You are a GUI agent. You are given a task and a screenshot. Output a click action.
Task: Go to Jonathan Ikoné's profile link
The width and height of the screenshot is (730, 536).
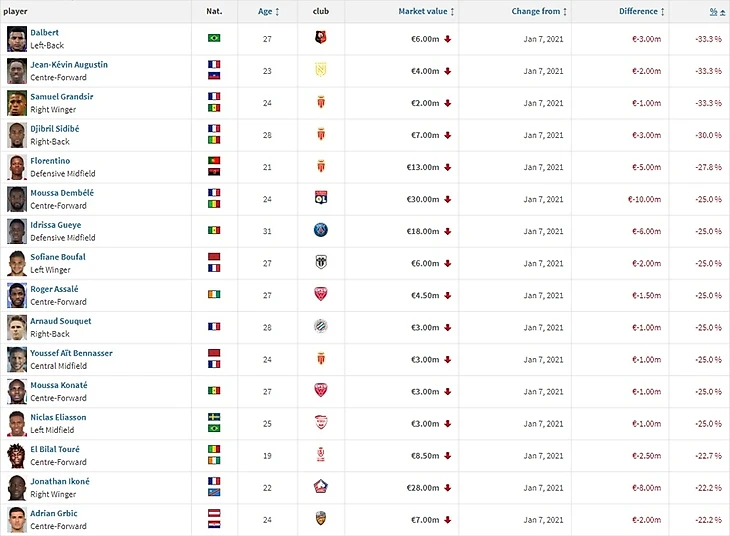coord(59,481)
